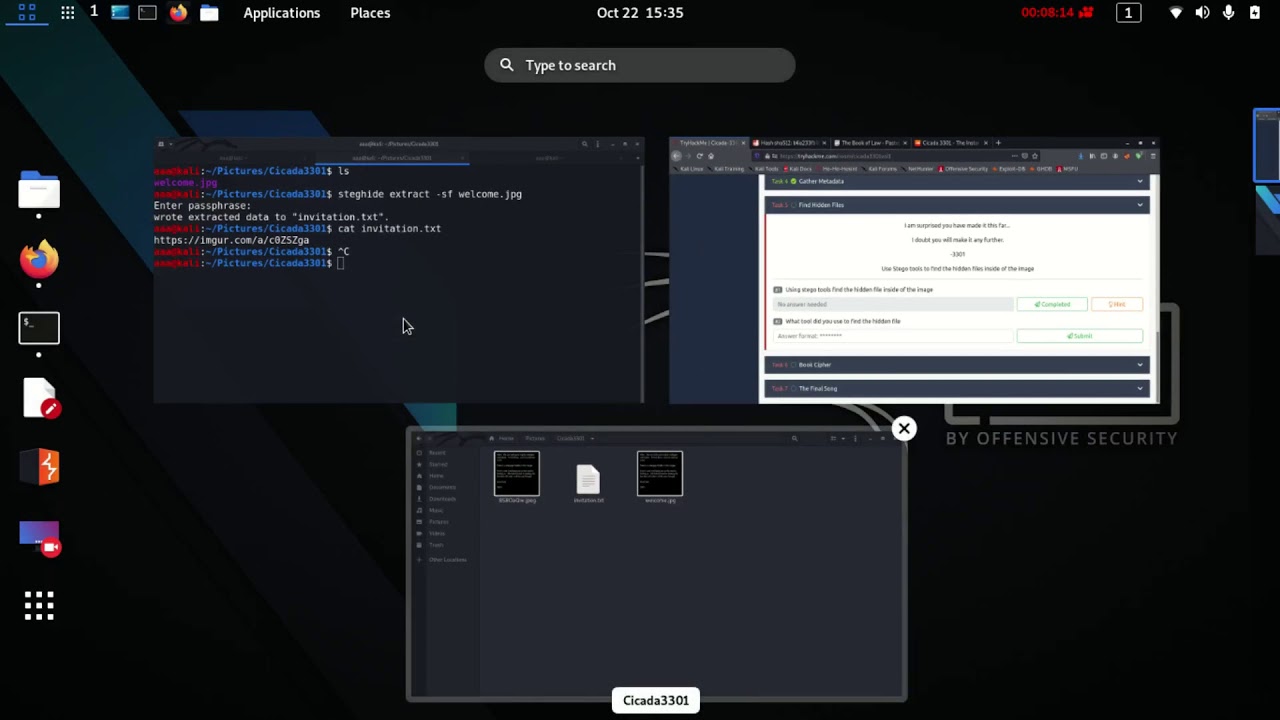Open the Oct 22 15:35 clock menu
The image size is (1280, 720).
[640, 13]
